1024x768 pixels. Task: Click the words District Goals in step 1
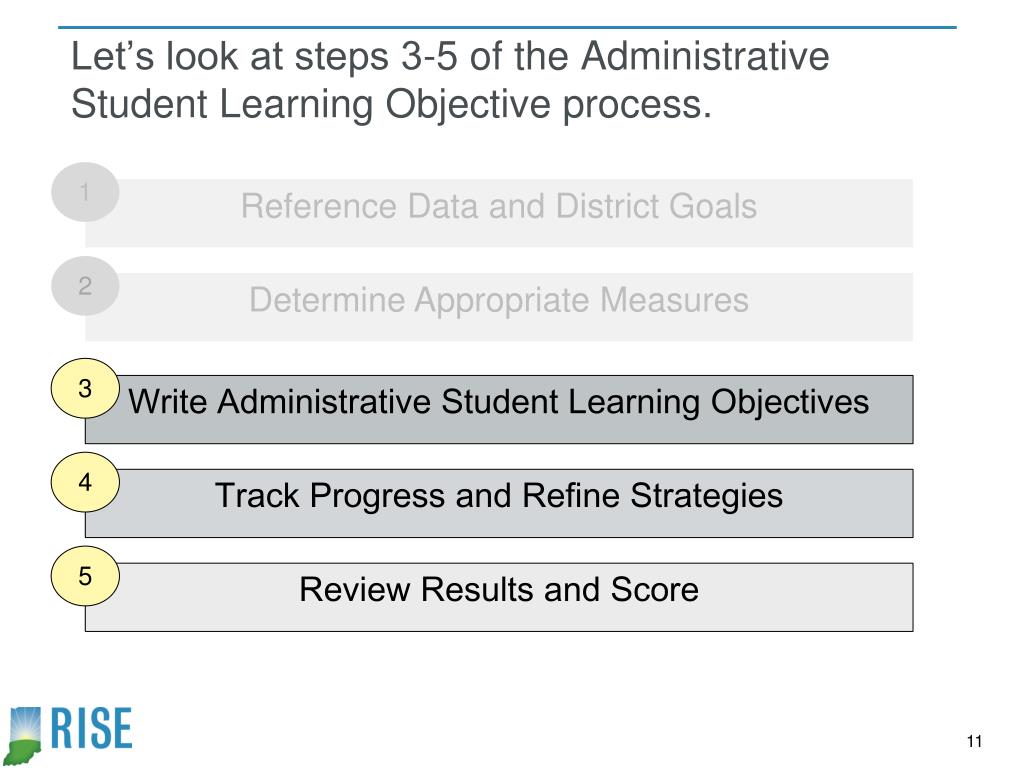click(656, 206)
